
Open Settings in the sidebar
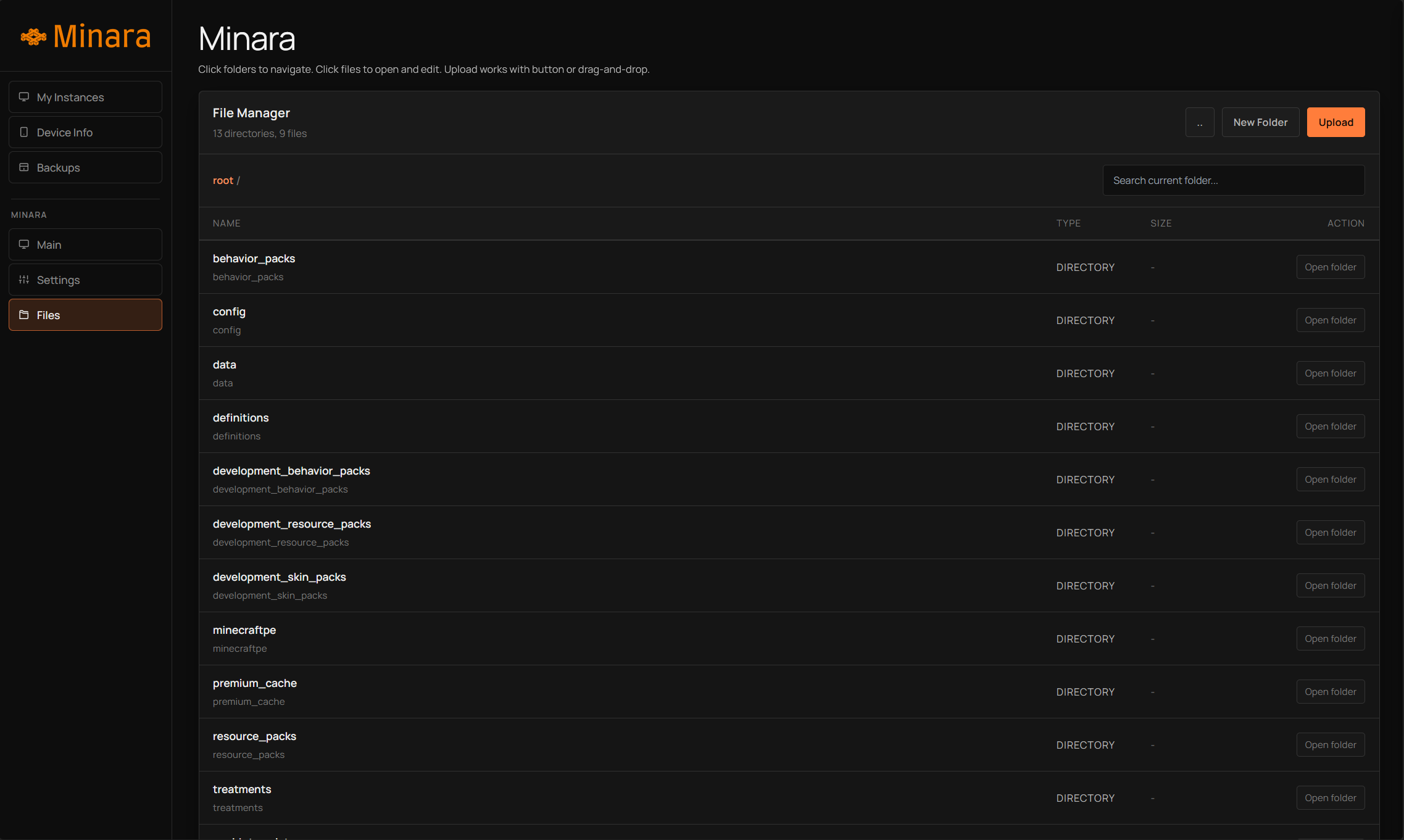pyautogui.click(x=85, y=280)
